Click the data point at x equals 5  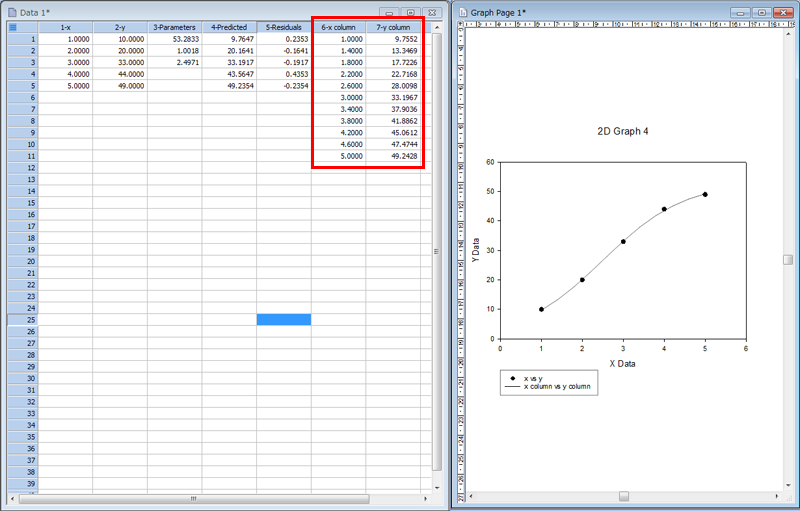click(x=705, y=194)
